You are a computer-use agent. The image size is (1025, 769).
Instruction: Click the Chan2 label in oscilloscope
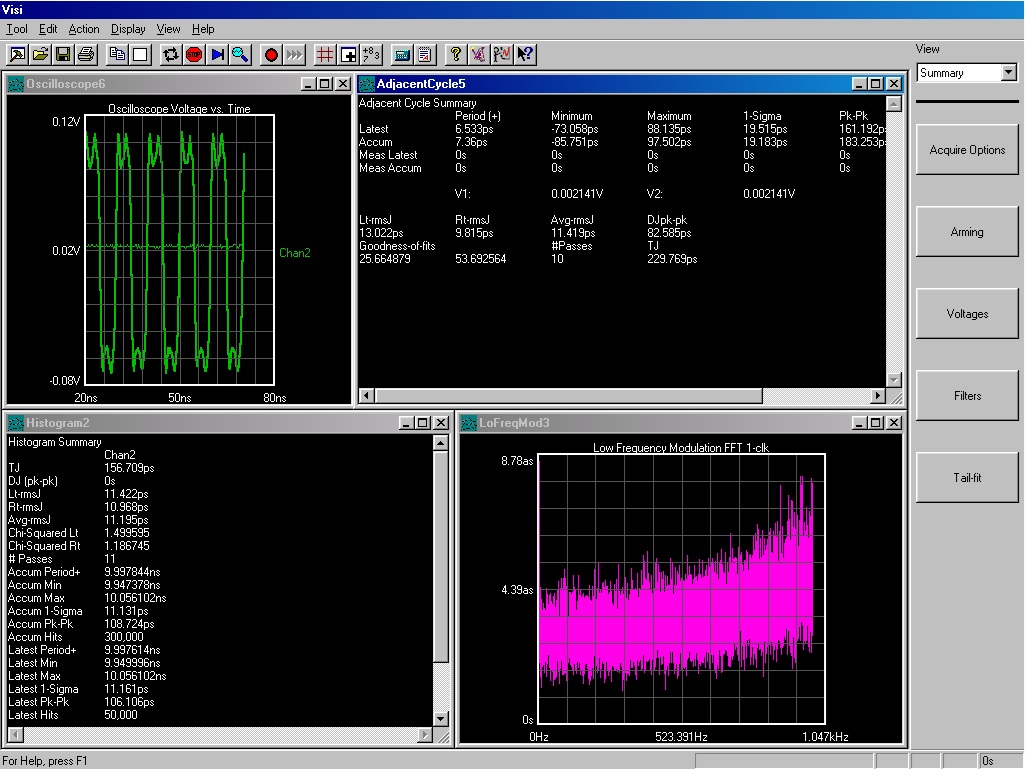(295, 253)
